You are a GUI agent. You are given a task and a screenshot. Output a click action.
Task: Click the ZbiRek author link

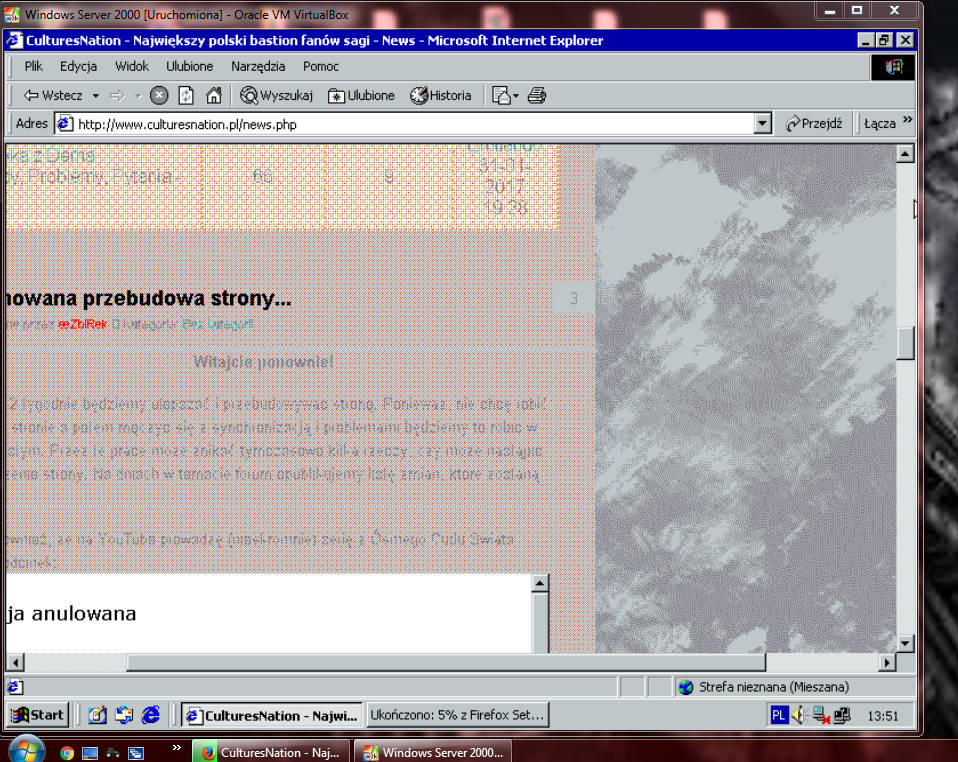(x=82, y=324)
